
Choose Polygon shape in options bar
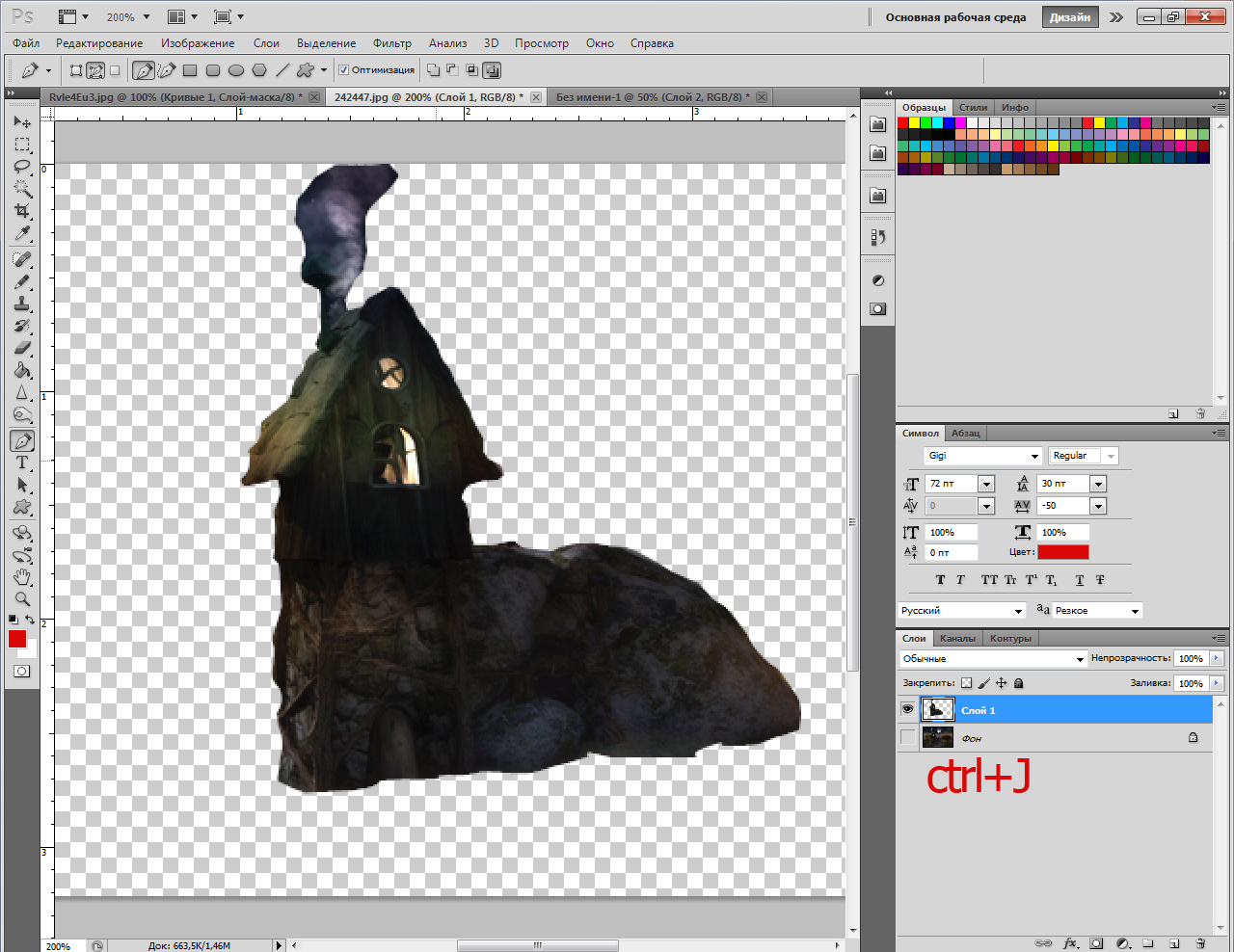tap(259, 70)
